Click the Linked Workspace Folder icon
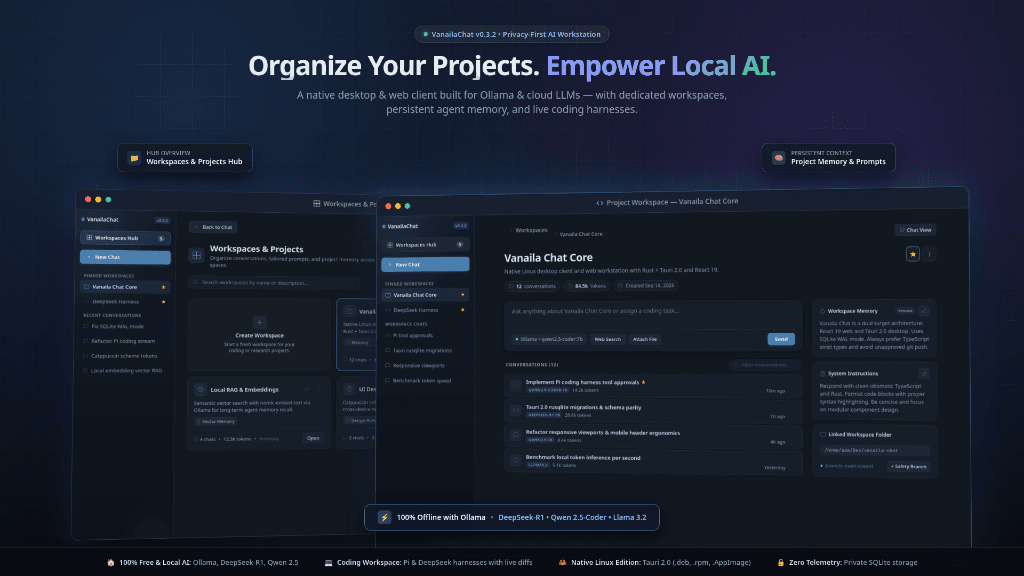The width and height of the screenshot is (1024, 576). (823, 434)
